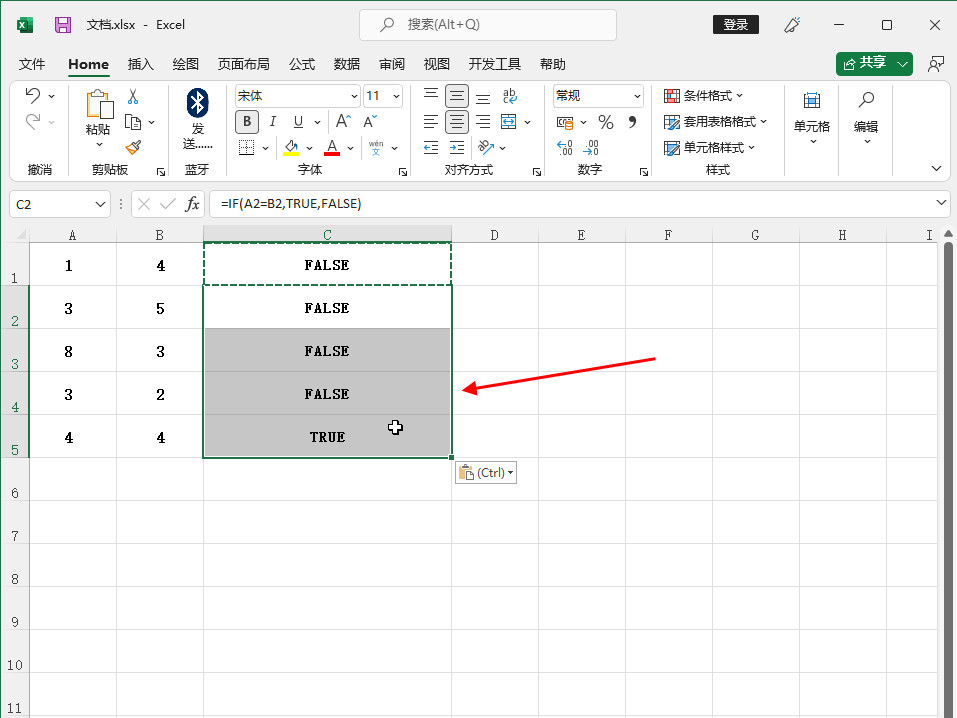Toggle Underline formatting
The width and height of the screenshot is (957, 718).
pyautogui.click(x=298, y=122)
